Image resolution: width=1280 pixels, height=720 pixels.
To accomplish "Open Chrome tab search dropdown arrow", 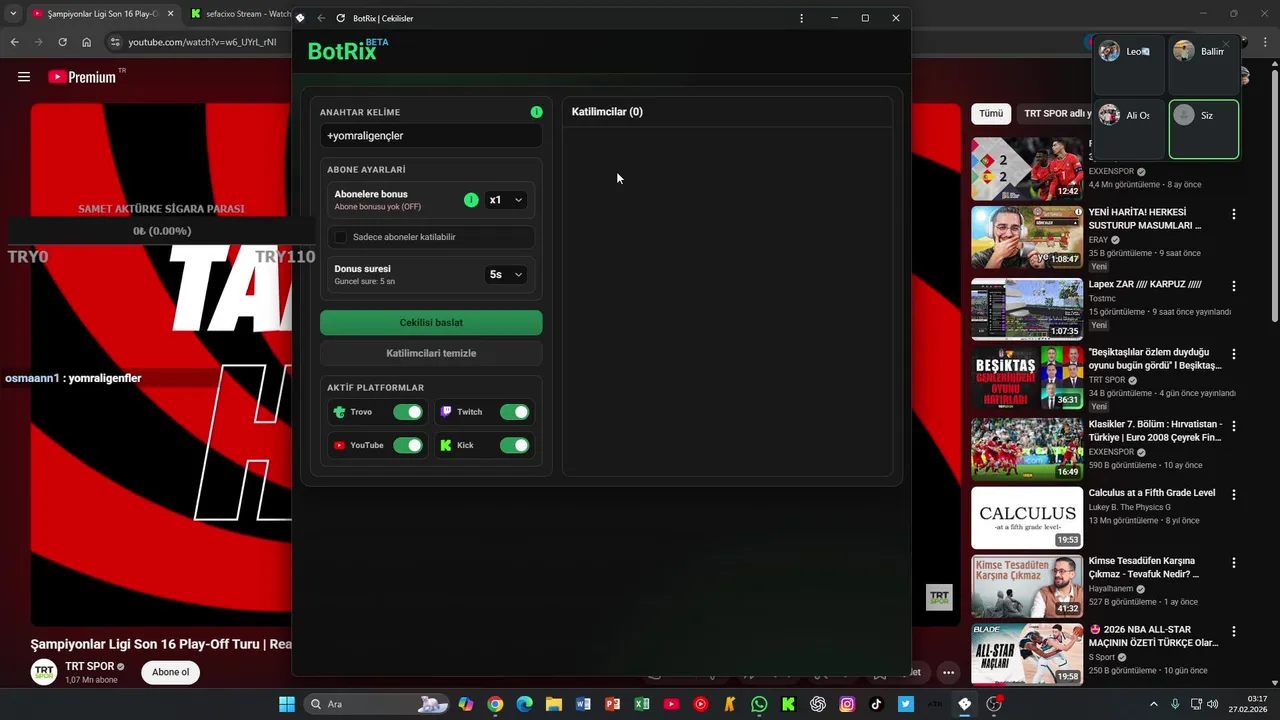I will tap(13, 14).
